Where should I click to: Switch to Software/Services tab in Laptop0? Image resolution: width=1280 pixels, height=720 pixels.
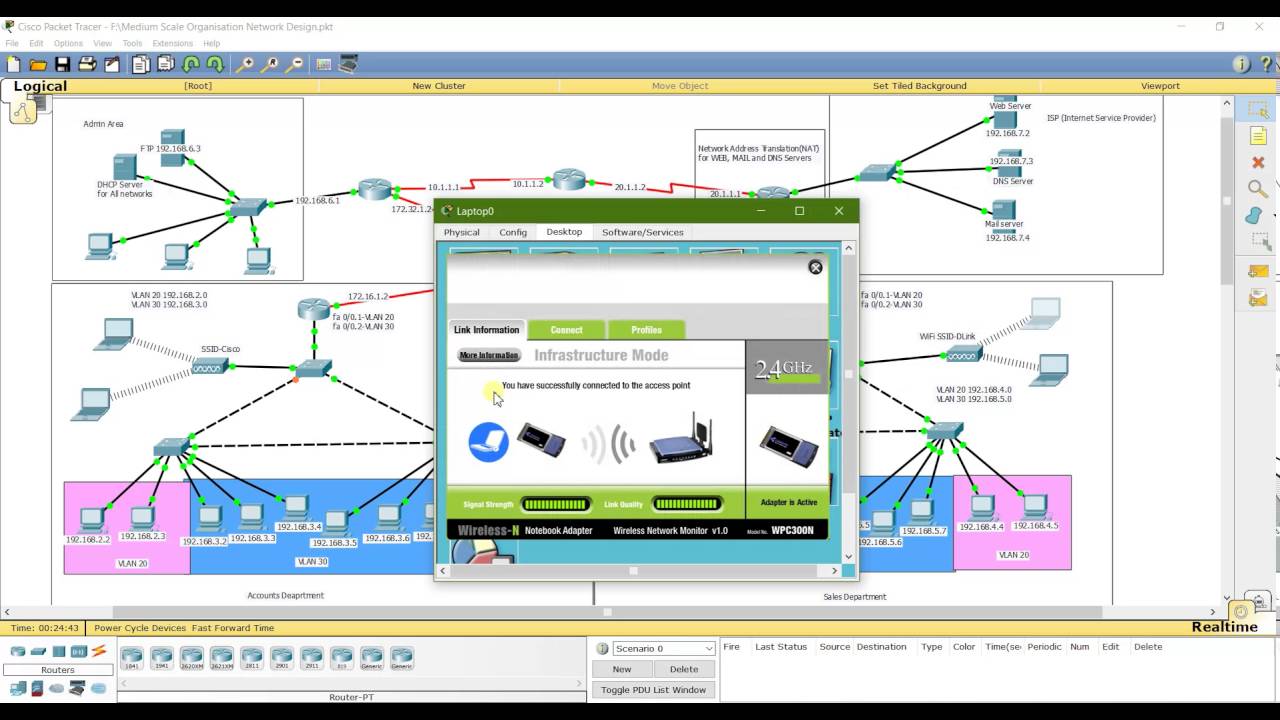(x=642, y=232)
